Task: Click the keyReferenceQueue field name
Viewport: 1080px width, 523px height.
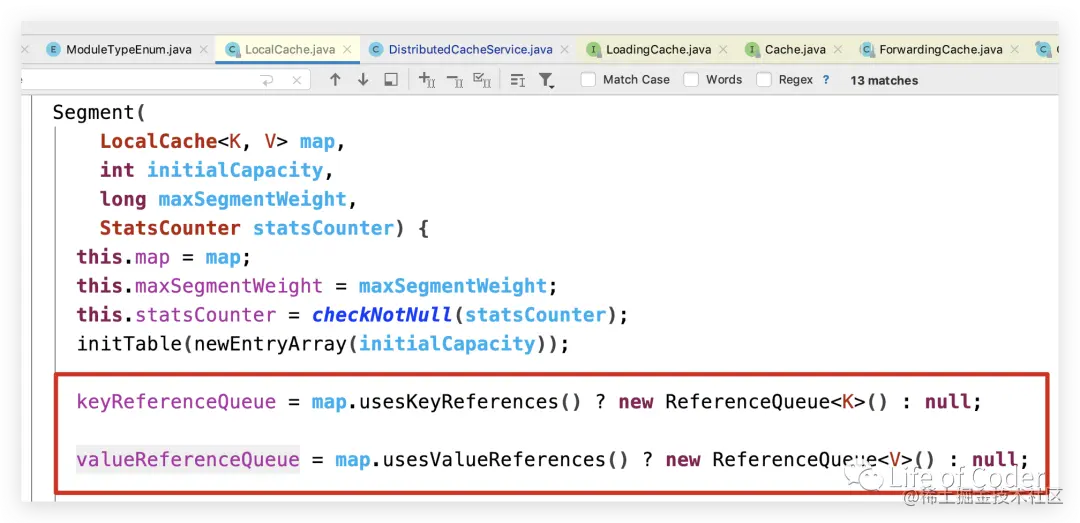Action: [x=176, y=402]
